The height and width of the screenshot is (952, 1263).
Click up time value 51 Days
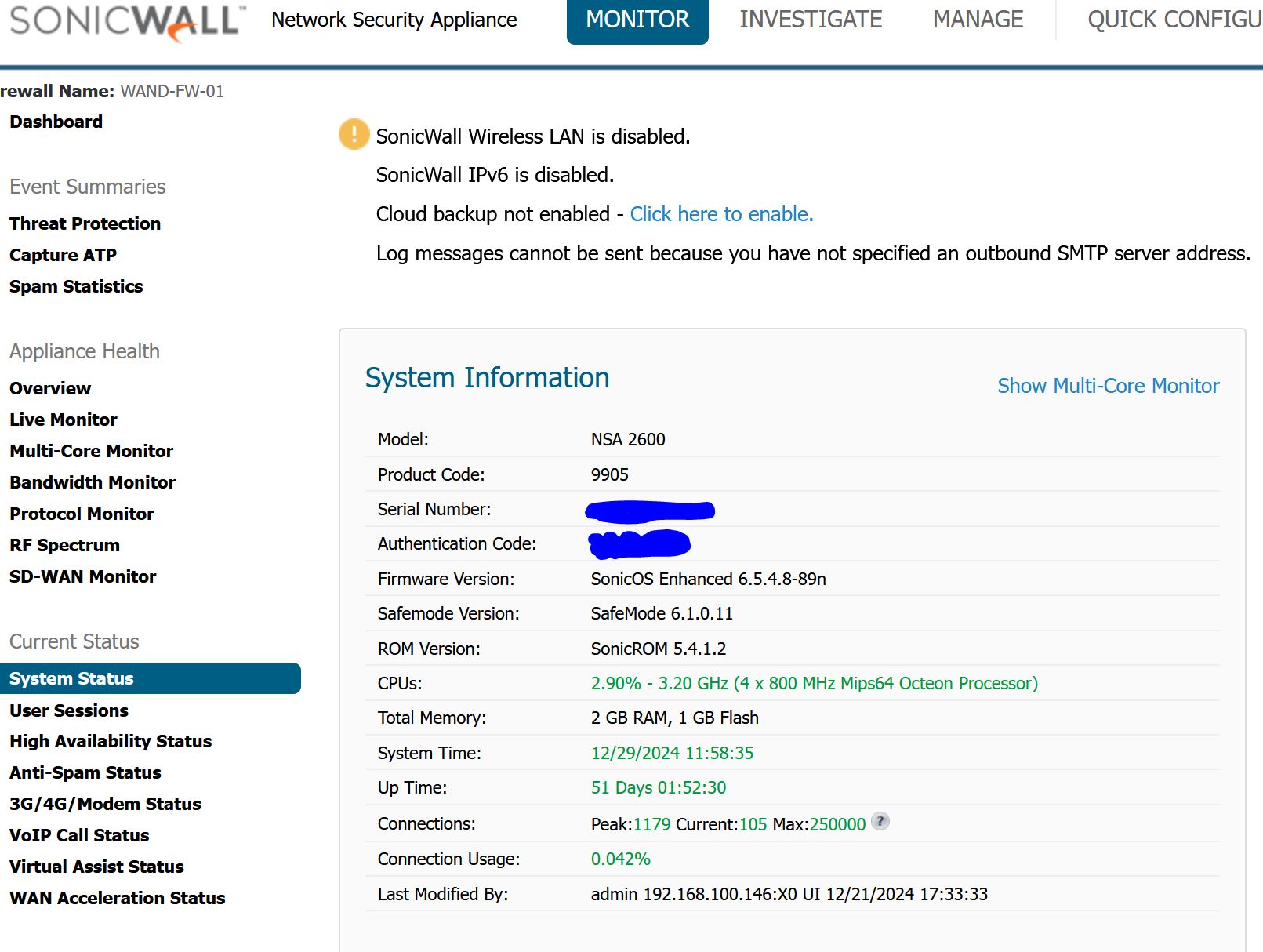click(x=659, y=787)
